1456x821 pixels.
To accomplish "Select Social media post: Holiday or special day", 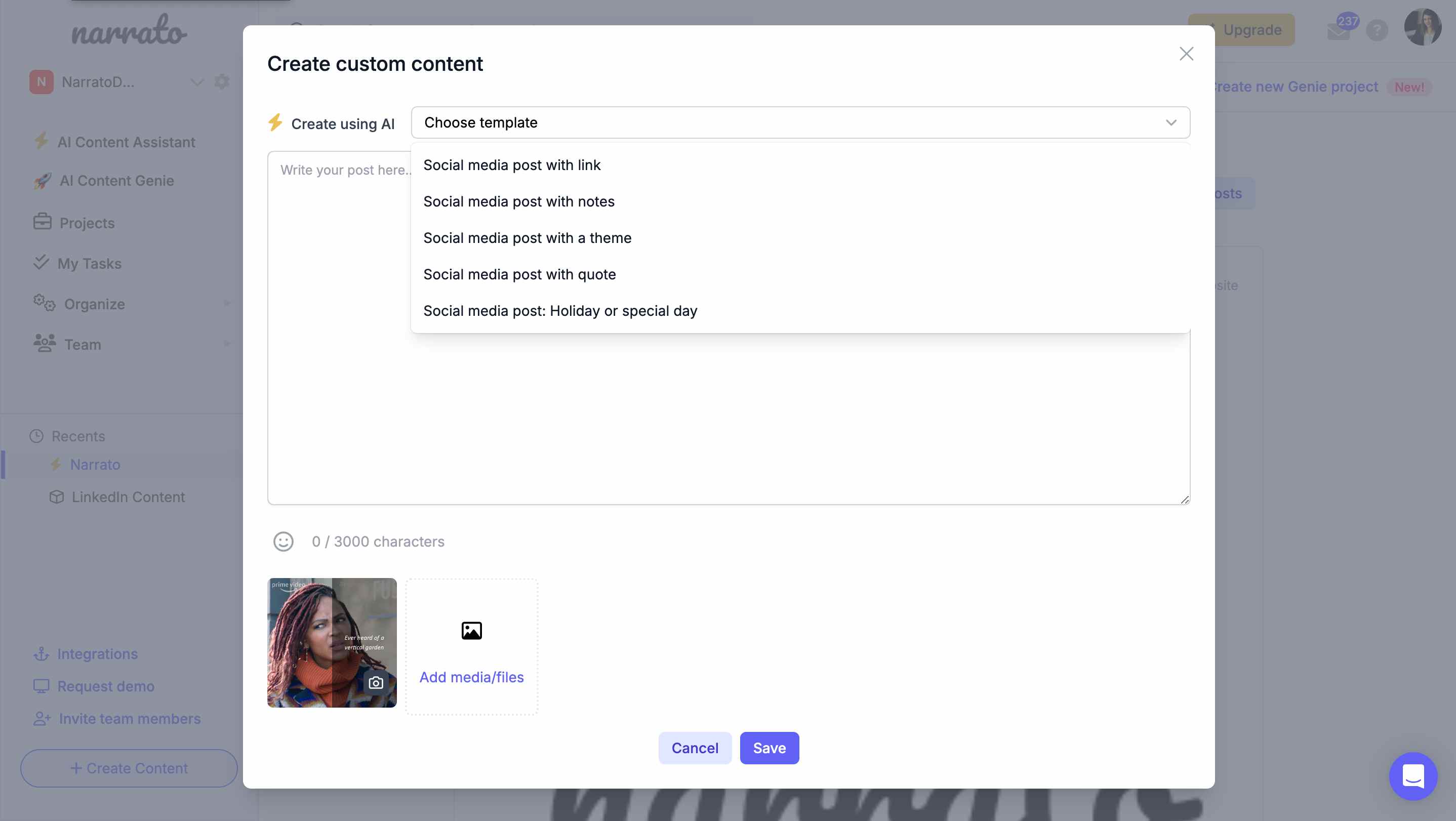I will 800,311.
